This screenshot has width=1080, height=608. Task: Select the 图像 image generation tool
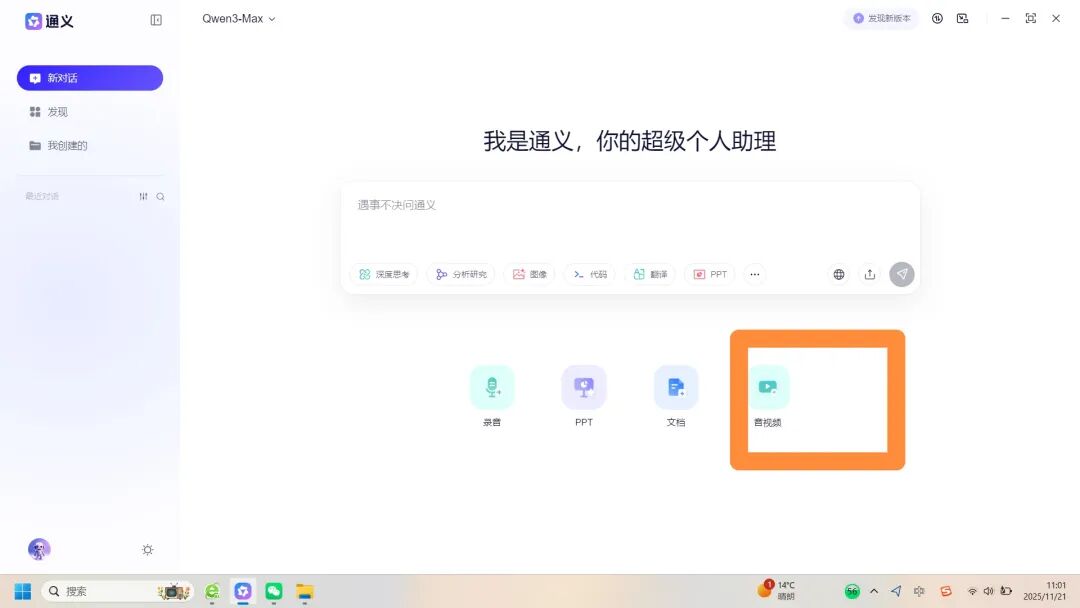point(528,273)
